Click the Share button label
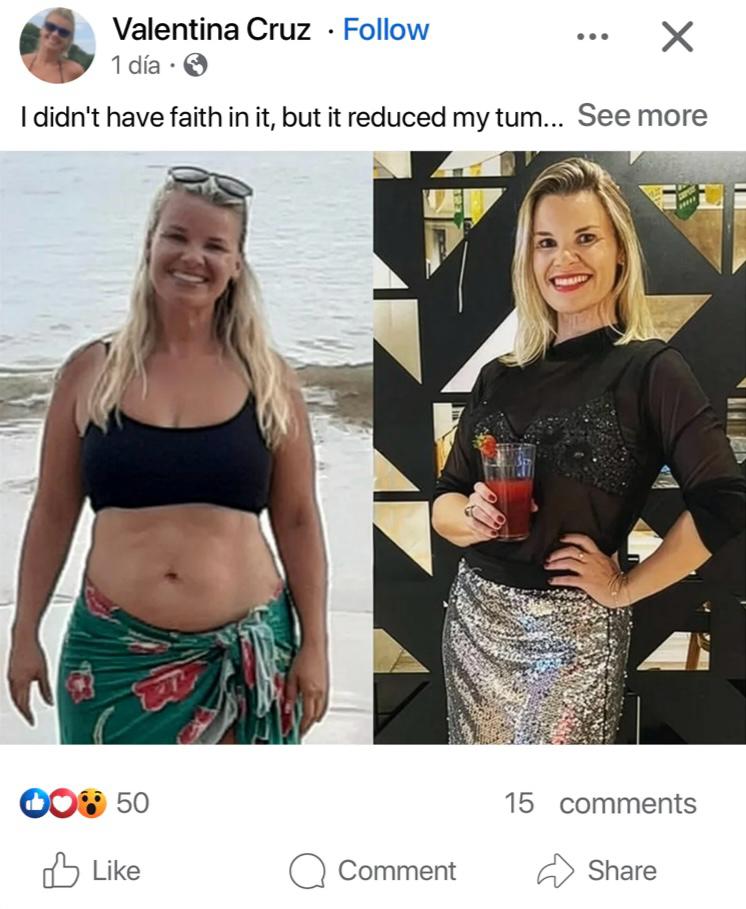 tap(622, 871)
